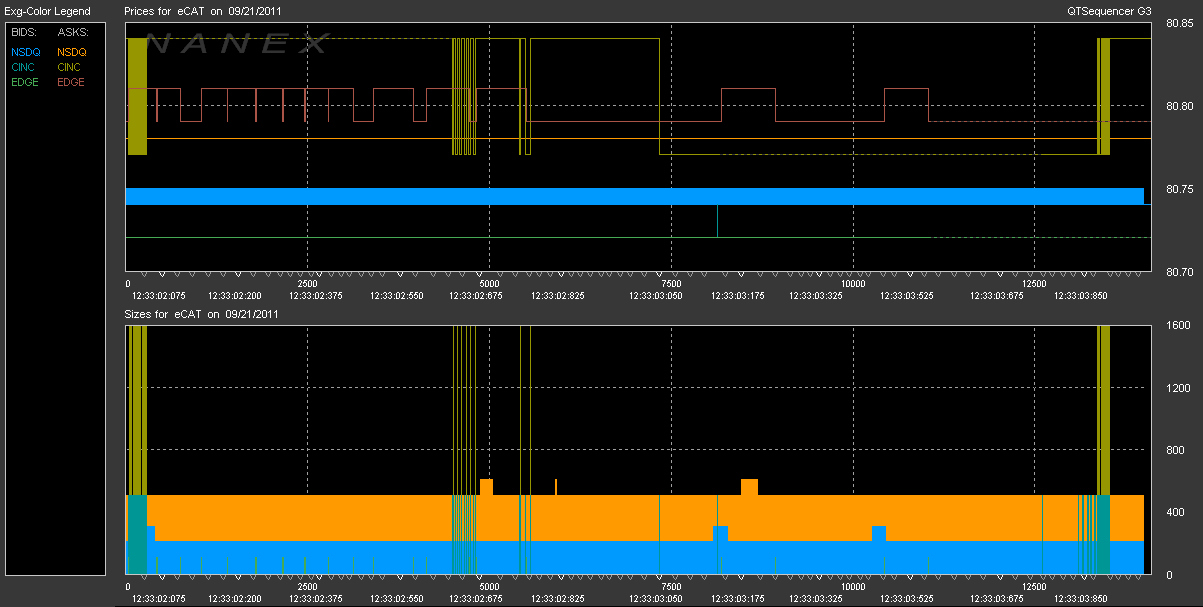Select timestamp 12:33:03:175 under the sizes chart
Screen dimensions: 1203x607
[x=738, y=598]
